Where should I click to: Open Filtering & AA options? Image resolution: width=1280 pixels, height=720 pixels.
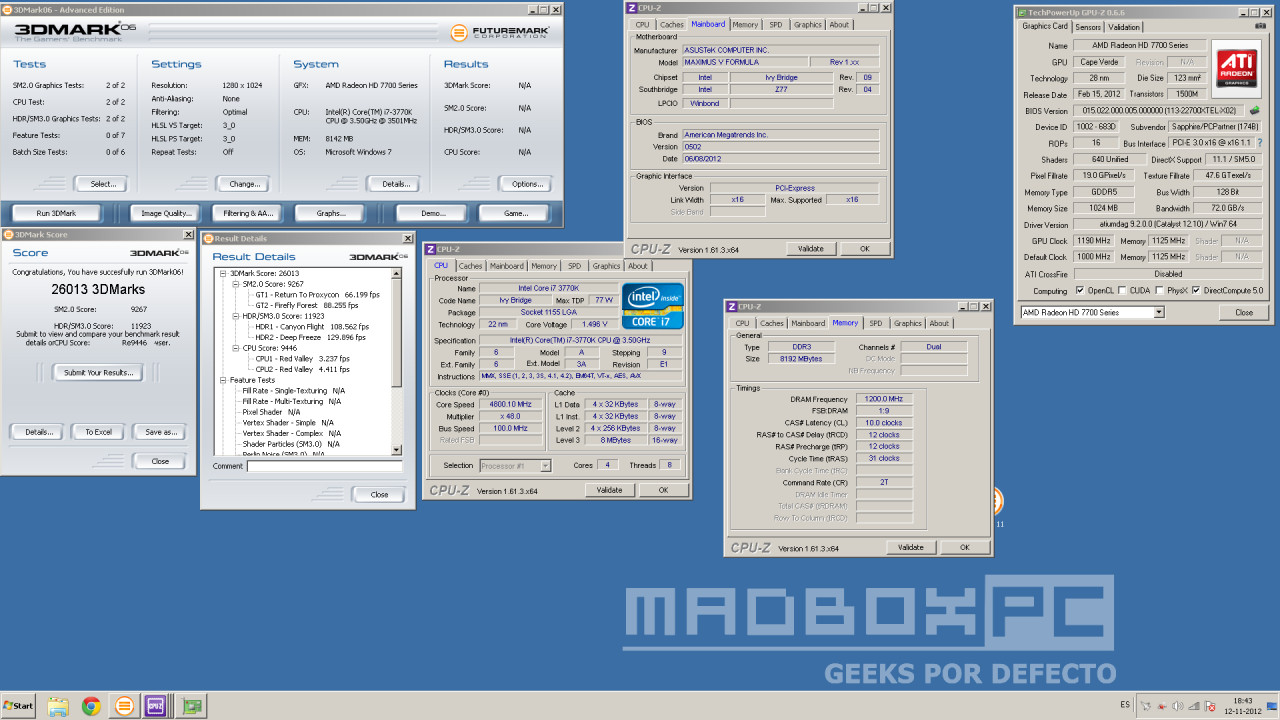248,213
